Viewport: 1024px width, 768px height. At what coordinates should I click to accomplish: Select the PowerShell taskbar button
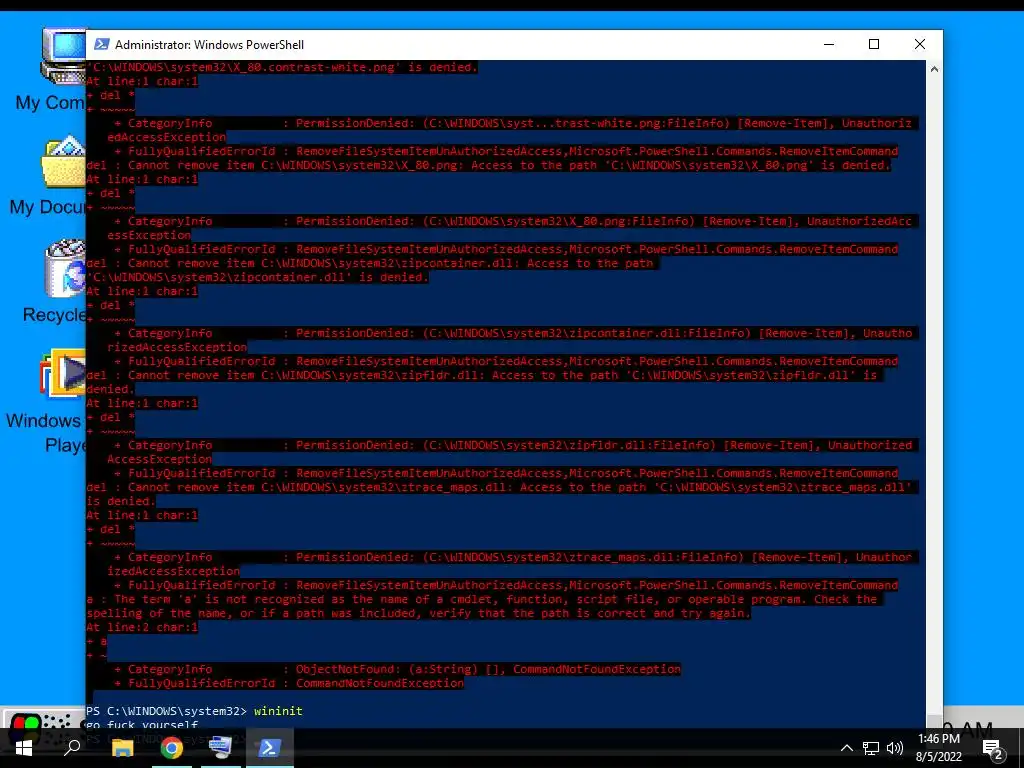click(270, 748)
